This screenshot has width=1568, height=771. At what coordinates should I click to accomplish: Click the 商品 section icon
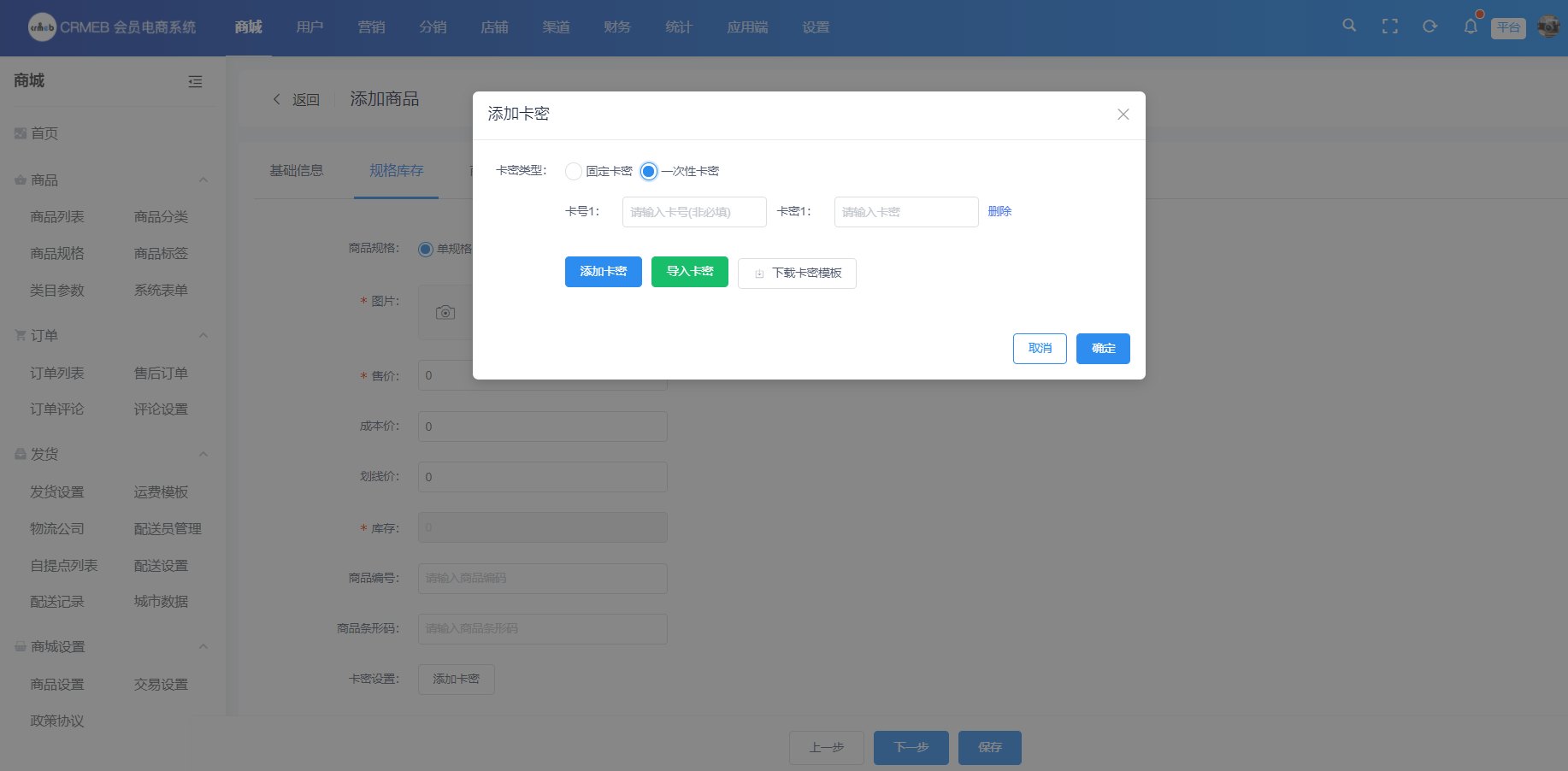[21, 180]
